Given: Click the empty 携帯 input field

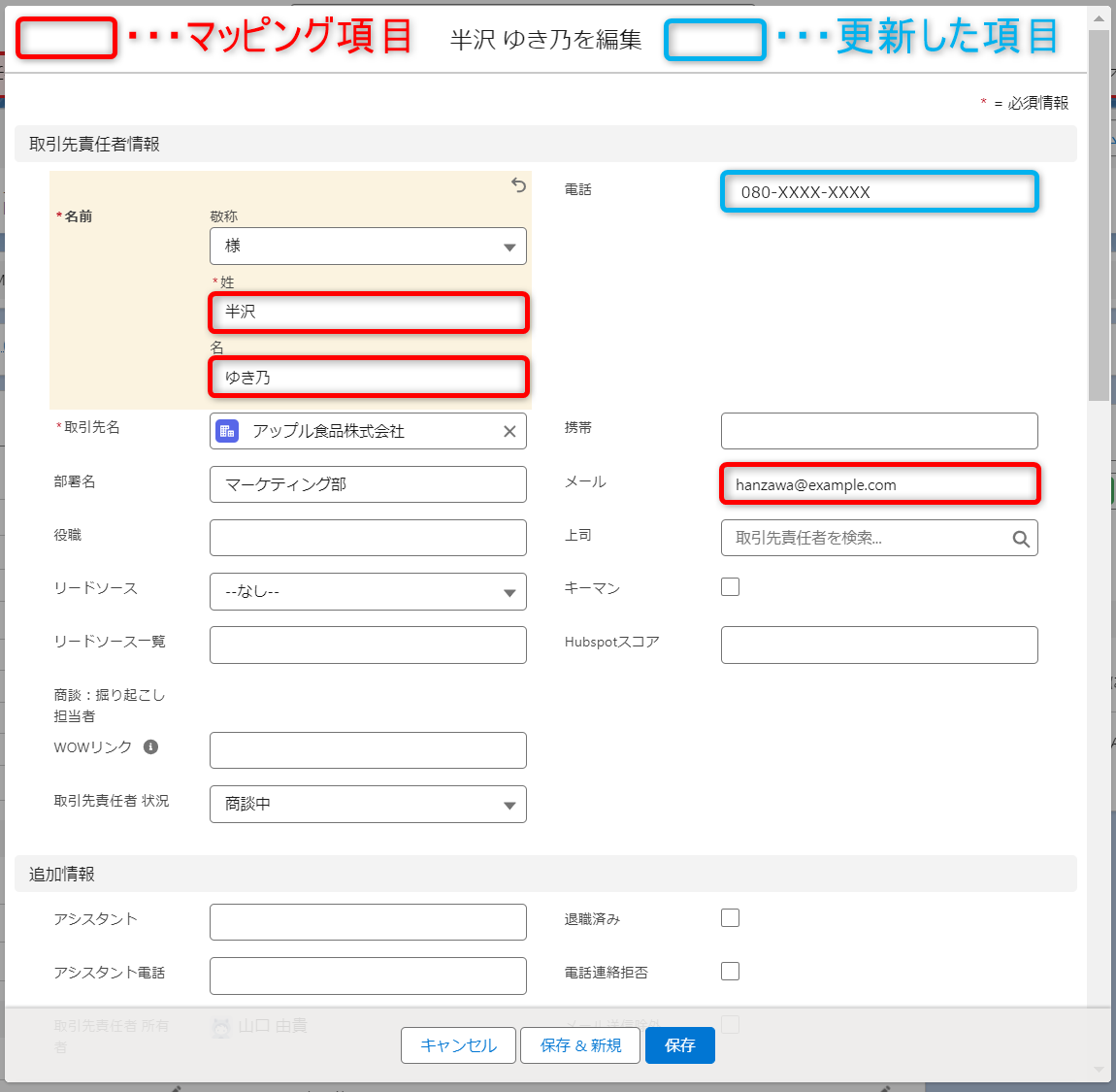Looking at the screenshot, I should [x=879, y=431].
